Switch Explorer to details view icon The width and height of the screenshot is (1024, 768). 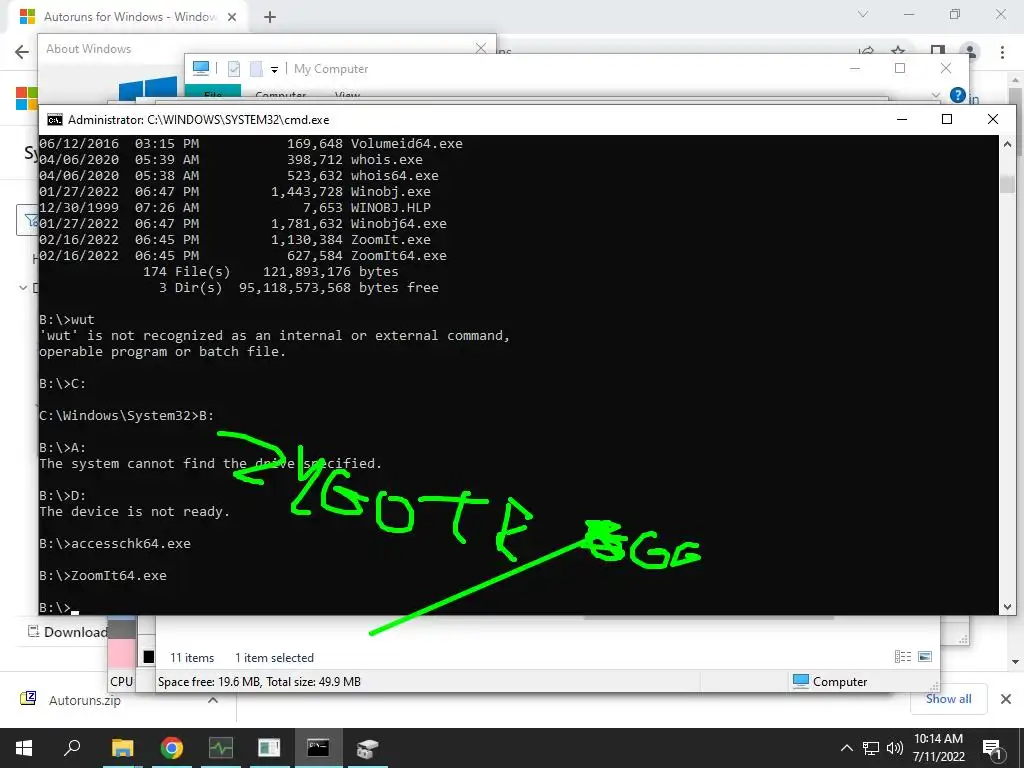point(903,656)
